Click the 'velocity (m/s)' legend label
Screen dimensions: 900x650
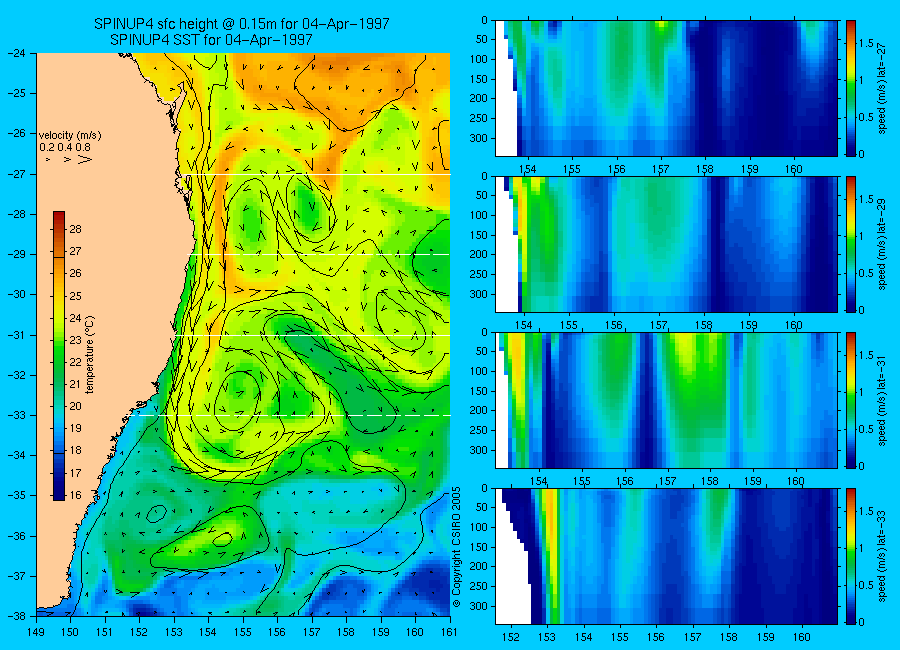coord(69,136)
